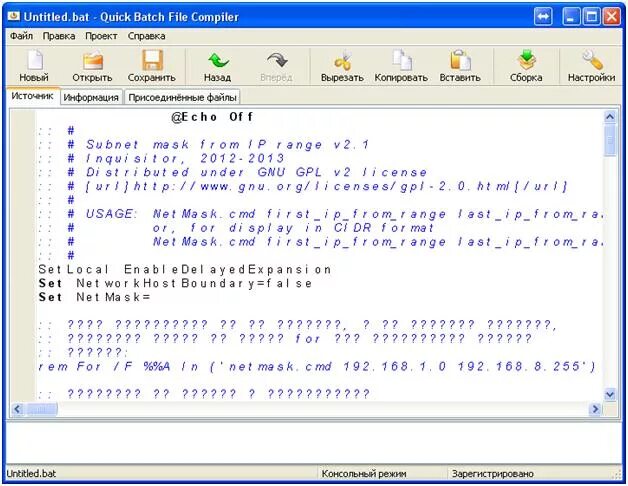Image resolution: width=628 pixels, height=486 pixels.
Task: Click 'Зарегистрировано' status bar entry
Action: (x=493, y=474)
